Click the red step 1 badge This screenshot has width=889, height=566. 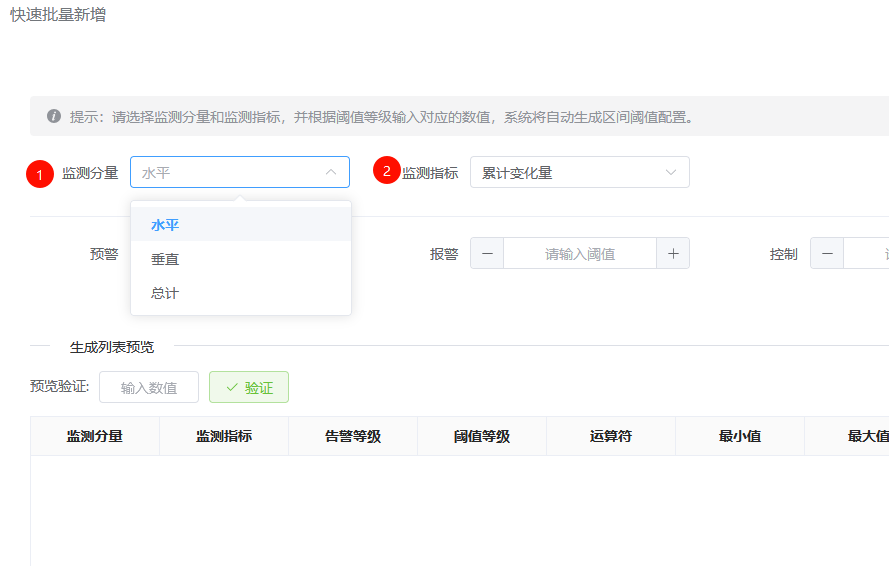click(x=40, y=174)
